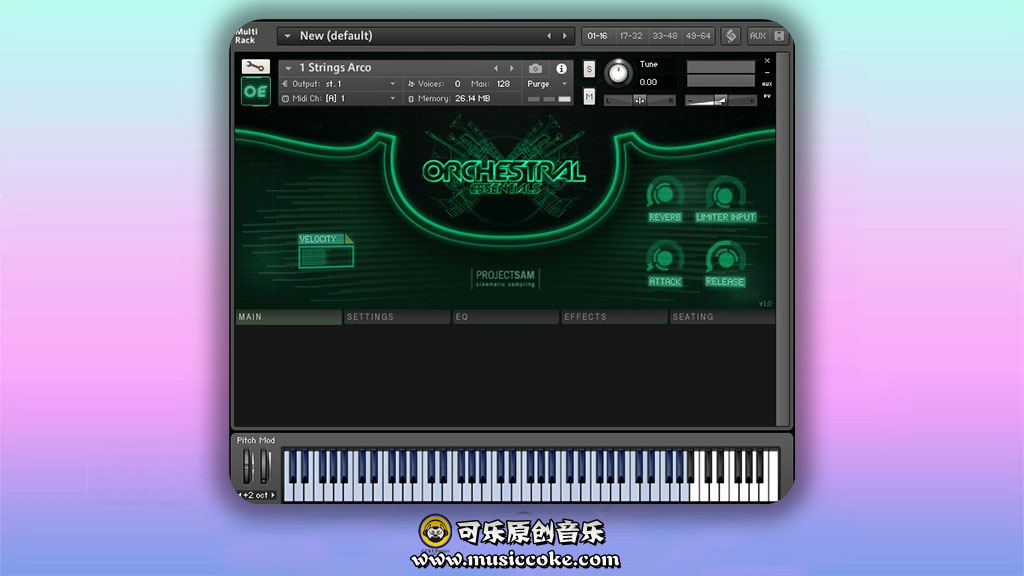Toggle the small aux button beside meters

coord(767,84)
